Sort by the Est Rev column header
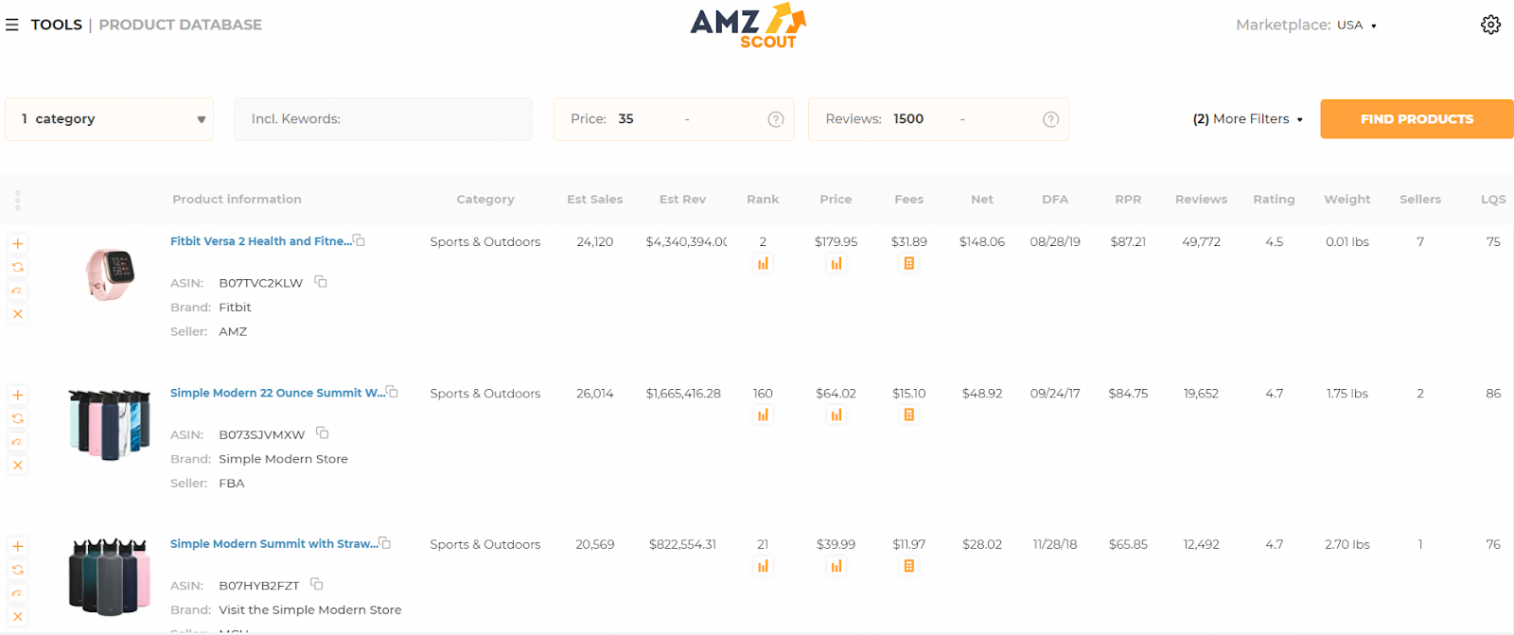This screenshot has height=635, width=1514. (x=683, y=199)
